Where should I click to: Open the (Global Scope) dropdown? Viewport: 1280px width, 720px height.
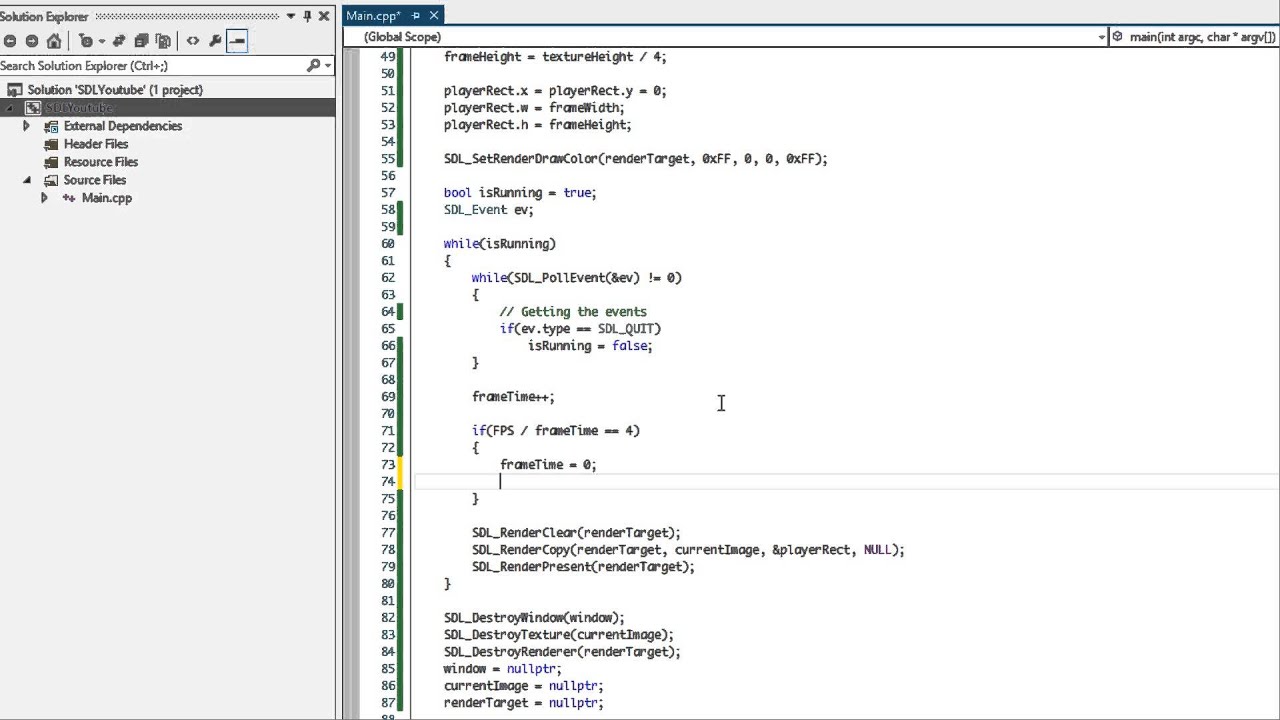click(x=726, y=37)
